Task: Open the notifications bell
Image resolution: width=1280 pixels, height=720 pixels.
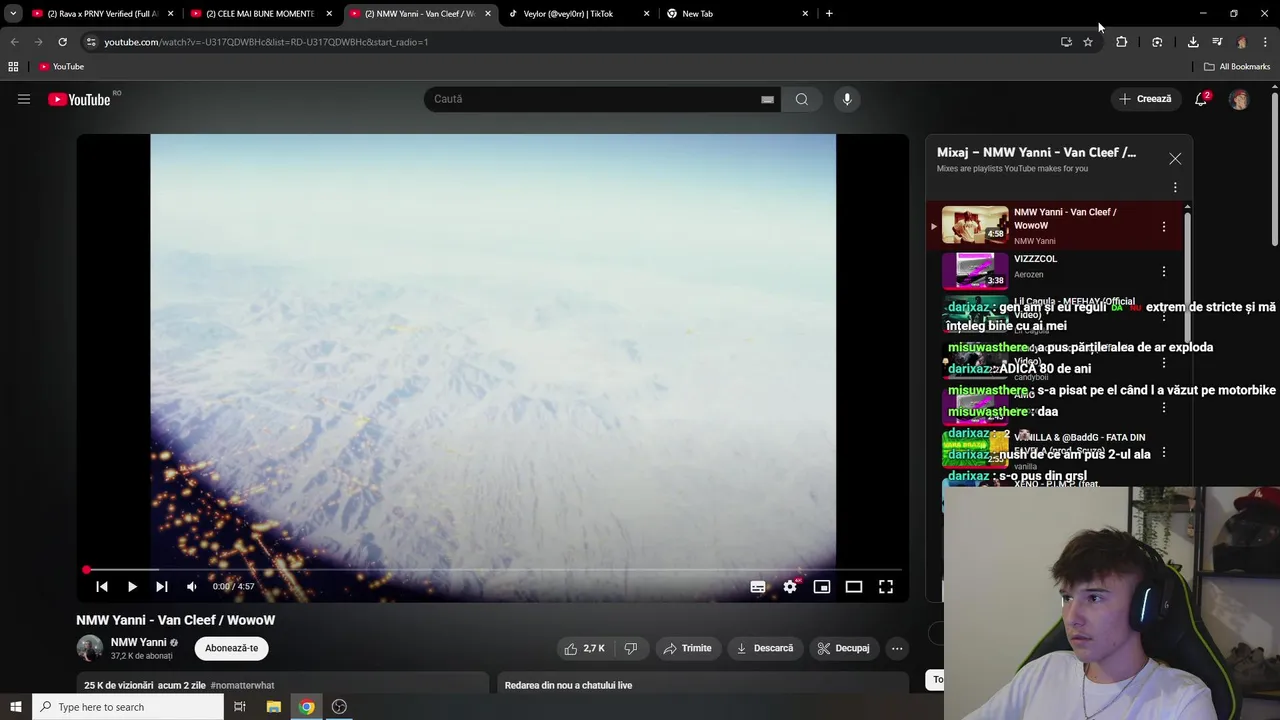Action: click(x=1201, y=99)
